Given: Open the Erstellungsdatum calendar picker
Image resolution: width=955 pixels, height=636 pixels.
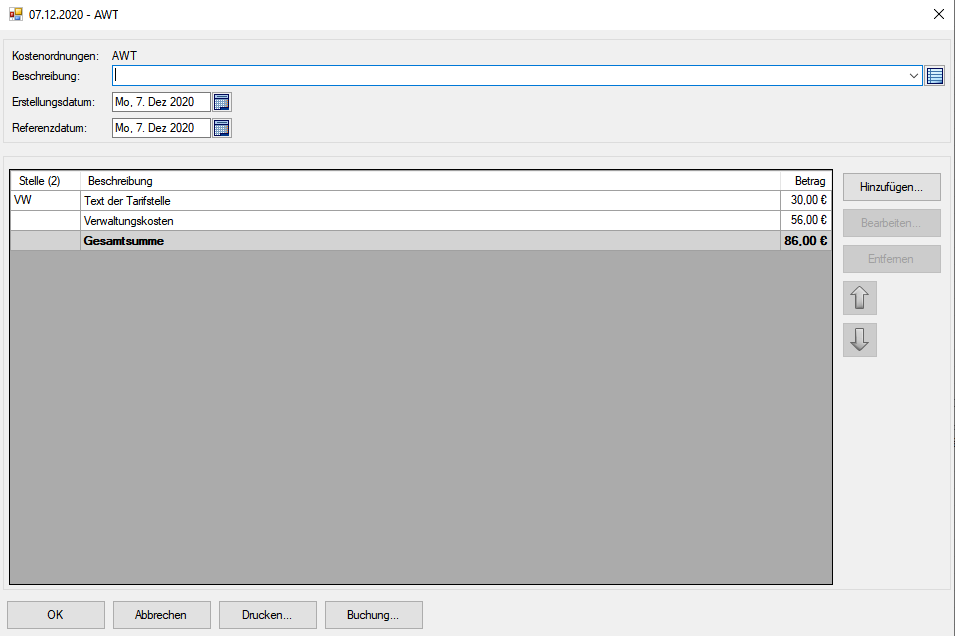Looking at the screenshot, I should pyautogui.click(x=222, y=102).
